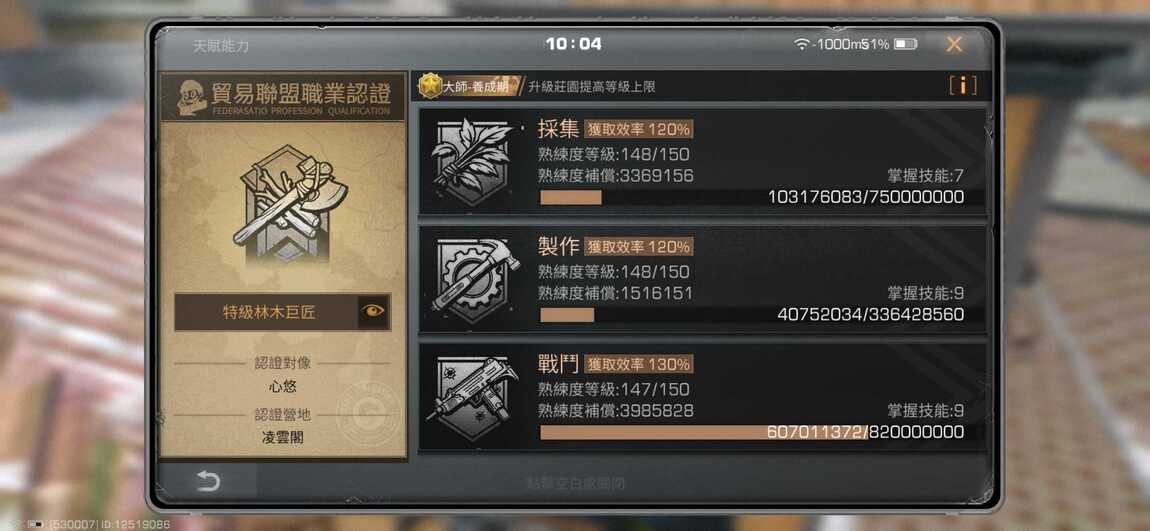This screenshot has height=531, width=1150.
Task: Click the axe and logs profession emblem
Action: (290, 204)
